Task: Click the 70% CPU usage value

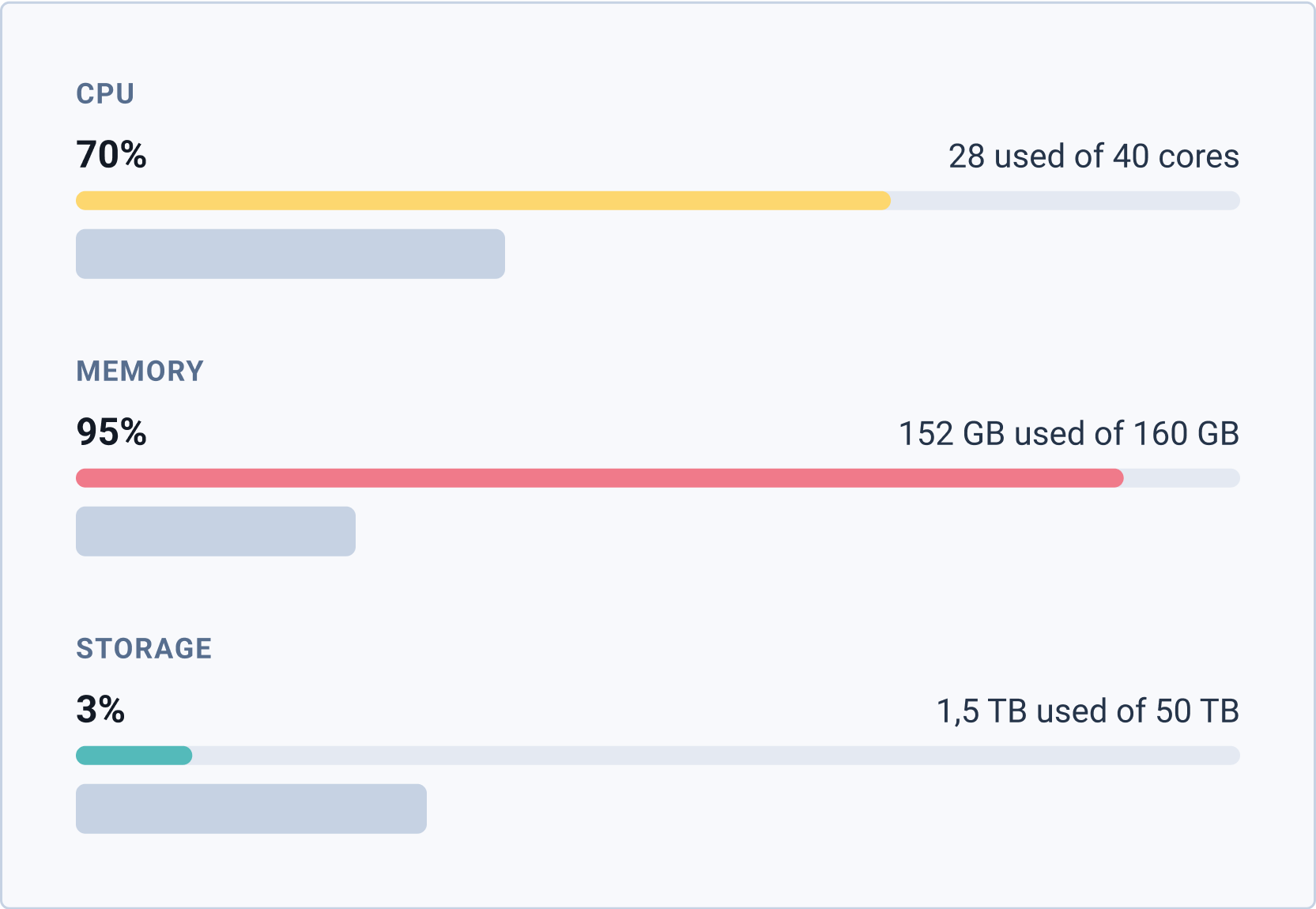Action: [x=111, y=155]
